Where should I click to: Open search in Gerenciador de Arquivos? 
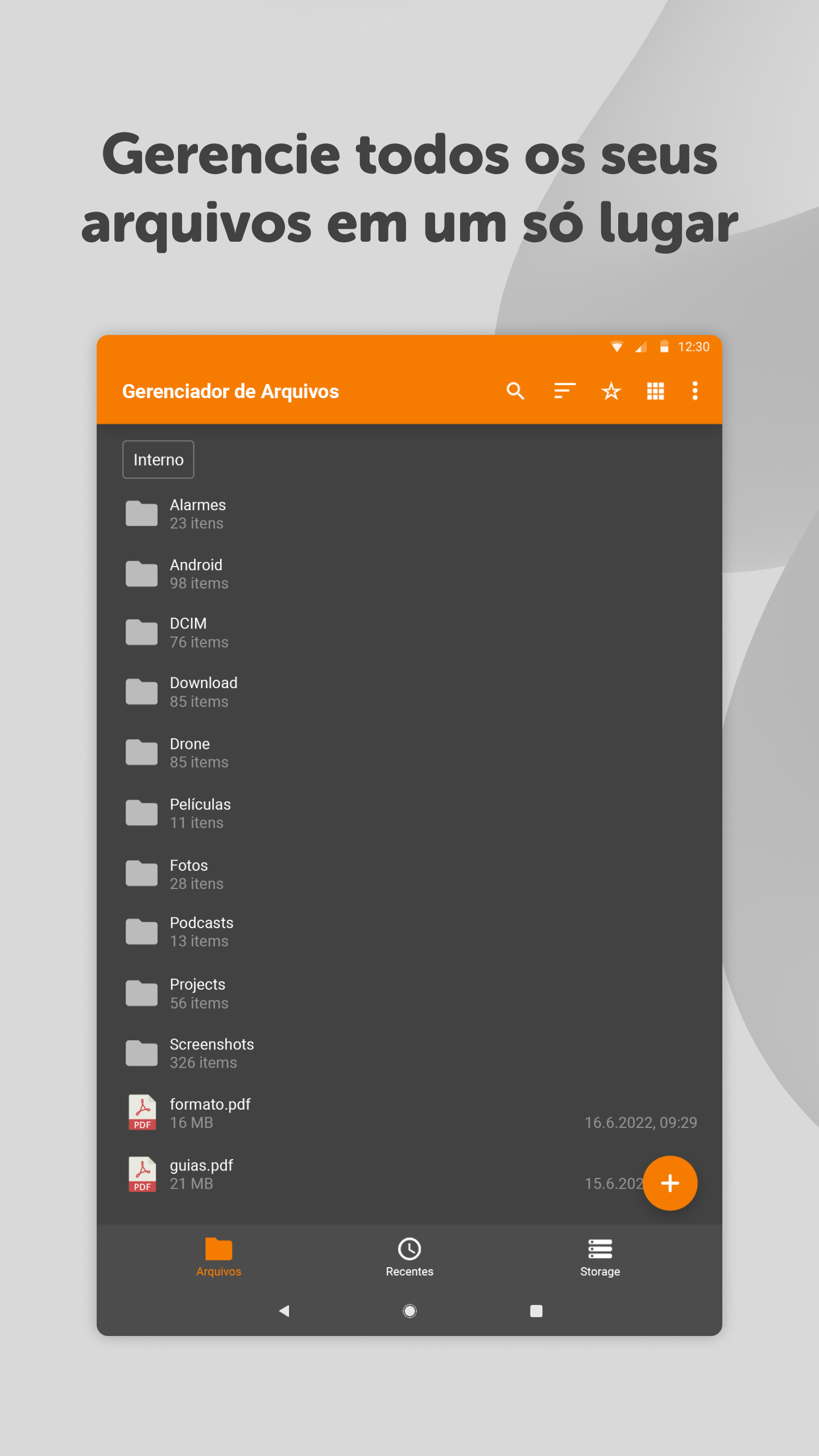(515, 391)
